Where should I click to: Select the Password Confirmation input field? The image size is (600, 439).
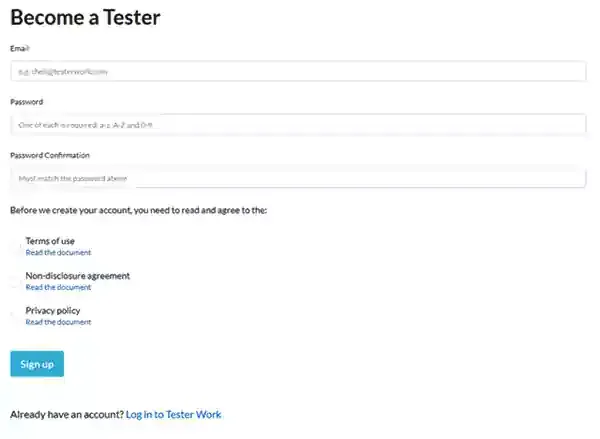coord(297,178)
